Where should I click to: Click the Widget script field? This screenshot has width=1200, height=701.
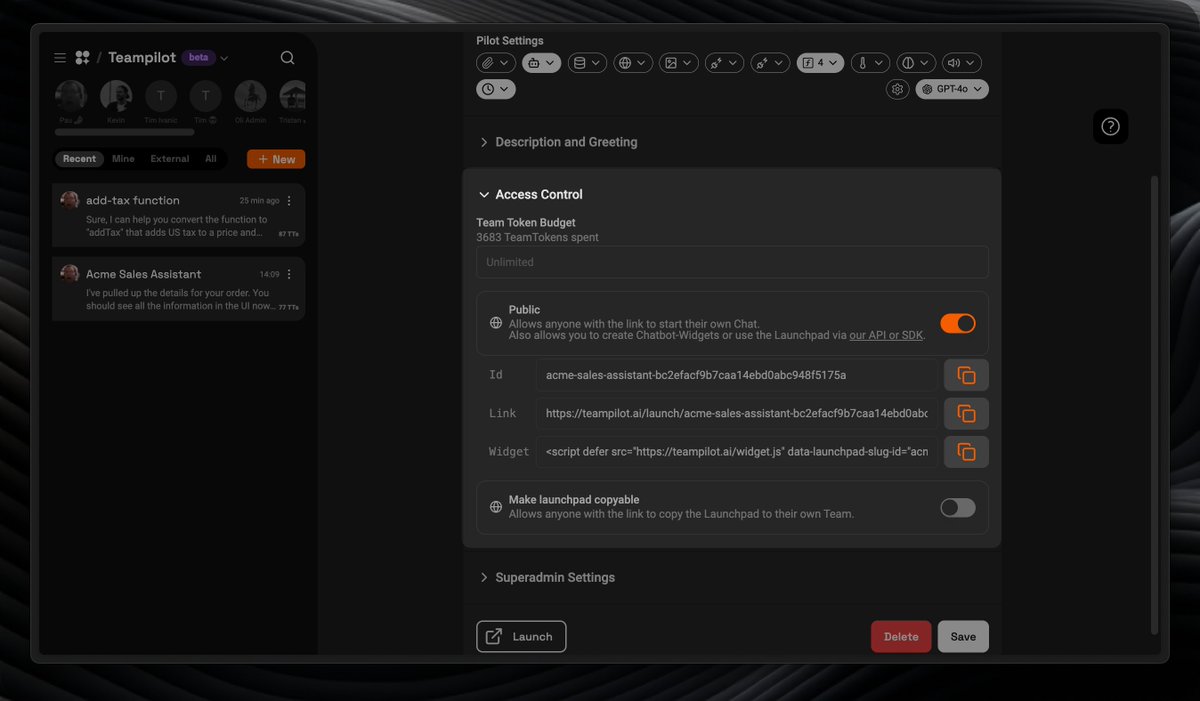pyautogui.click(x=737, y=451)
